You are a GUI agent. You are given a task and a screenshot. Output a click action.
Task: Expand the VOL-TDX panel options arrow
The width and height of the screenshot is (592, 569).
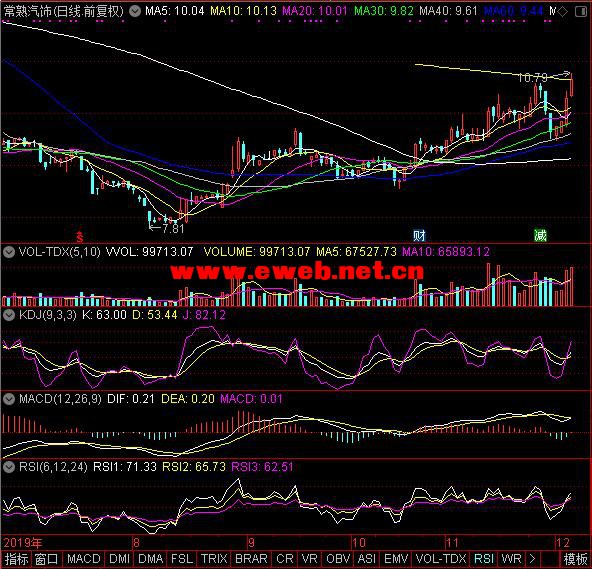9,252
